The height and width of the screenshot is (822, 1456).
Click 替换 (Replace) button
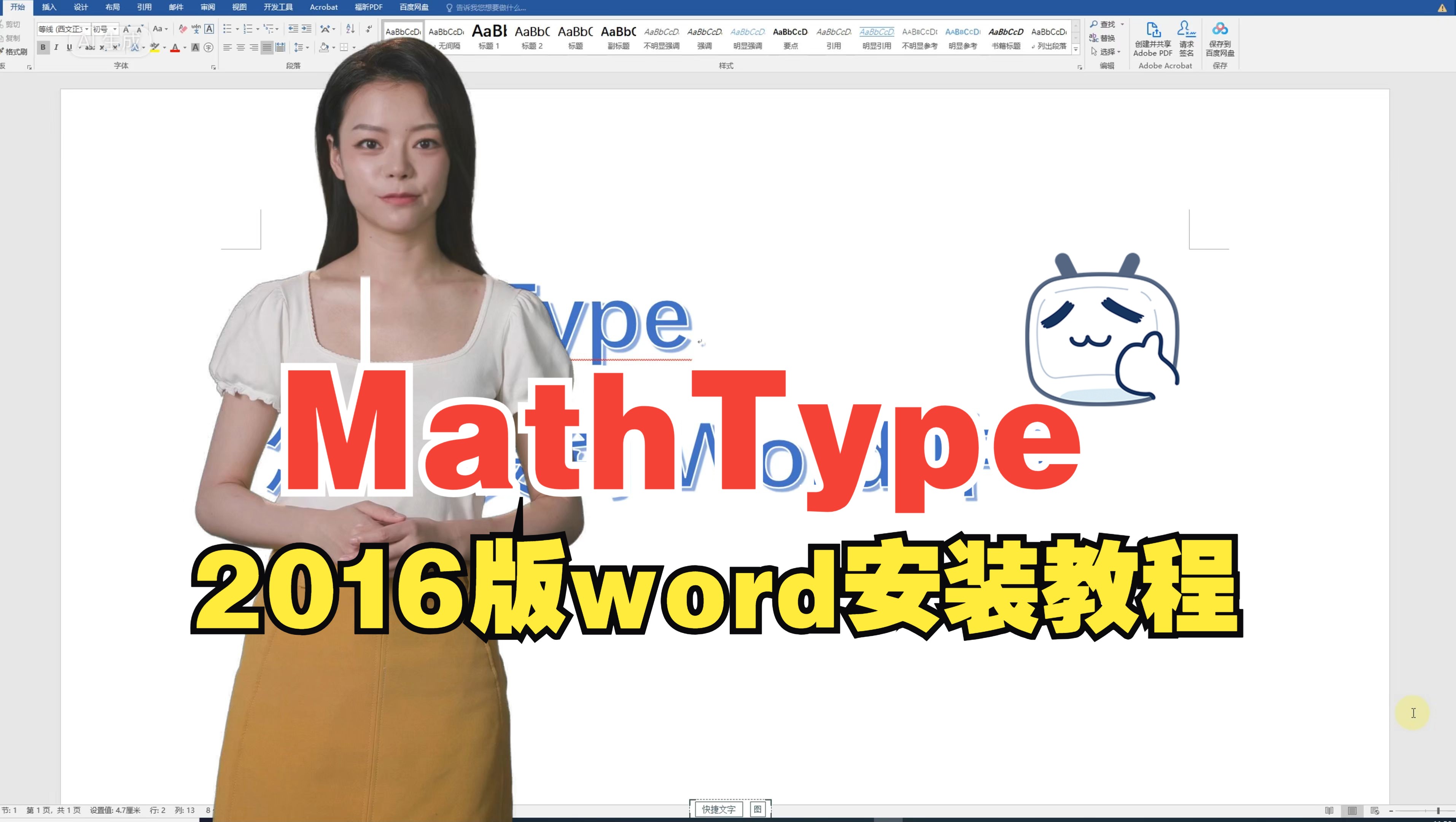[x=1102, y=38]
